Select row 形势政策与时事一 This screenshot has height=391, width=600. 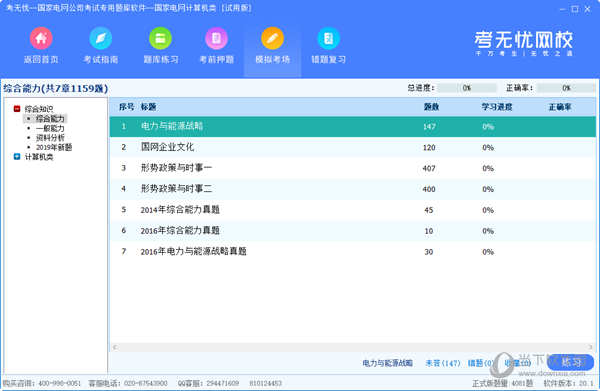tap(352, 168)
